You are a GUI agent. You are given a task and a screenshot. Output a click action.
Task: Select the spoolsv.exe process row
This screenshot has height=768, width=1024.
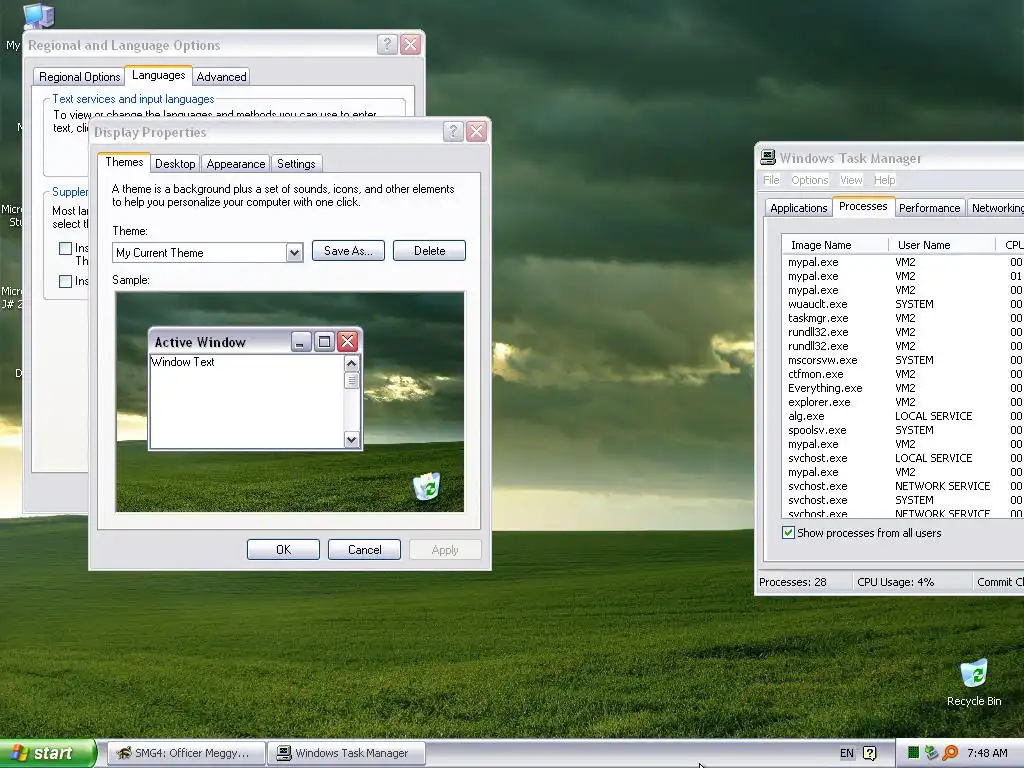tap(904, 430)
